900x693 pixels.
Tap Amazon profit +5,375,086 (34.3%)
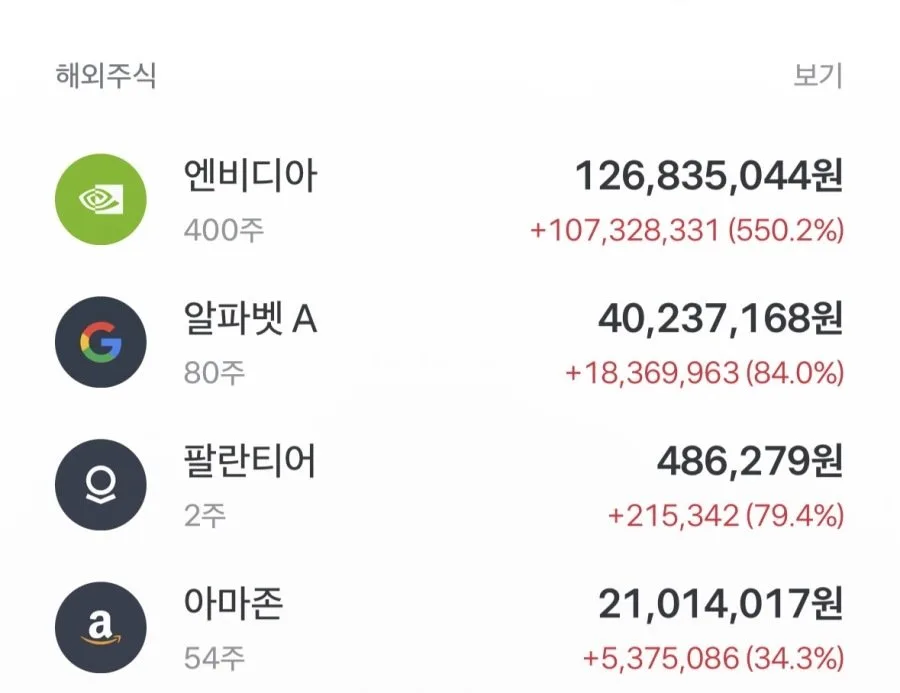click(x=713, y=658)
